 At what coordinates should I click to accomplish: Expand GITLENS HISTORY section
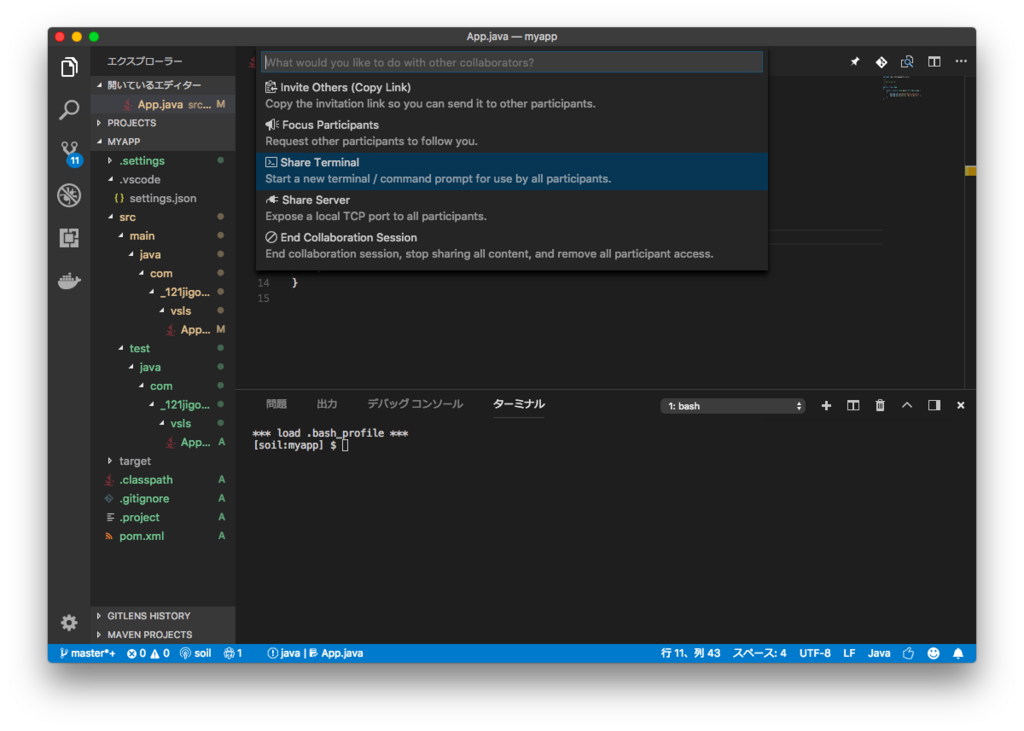tap(163, 616)
